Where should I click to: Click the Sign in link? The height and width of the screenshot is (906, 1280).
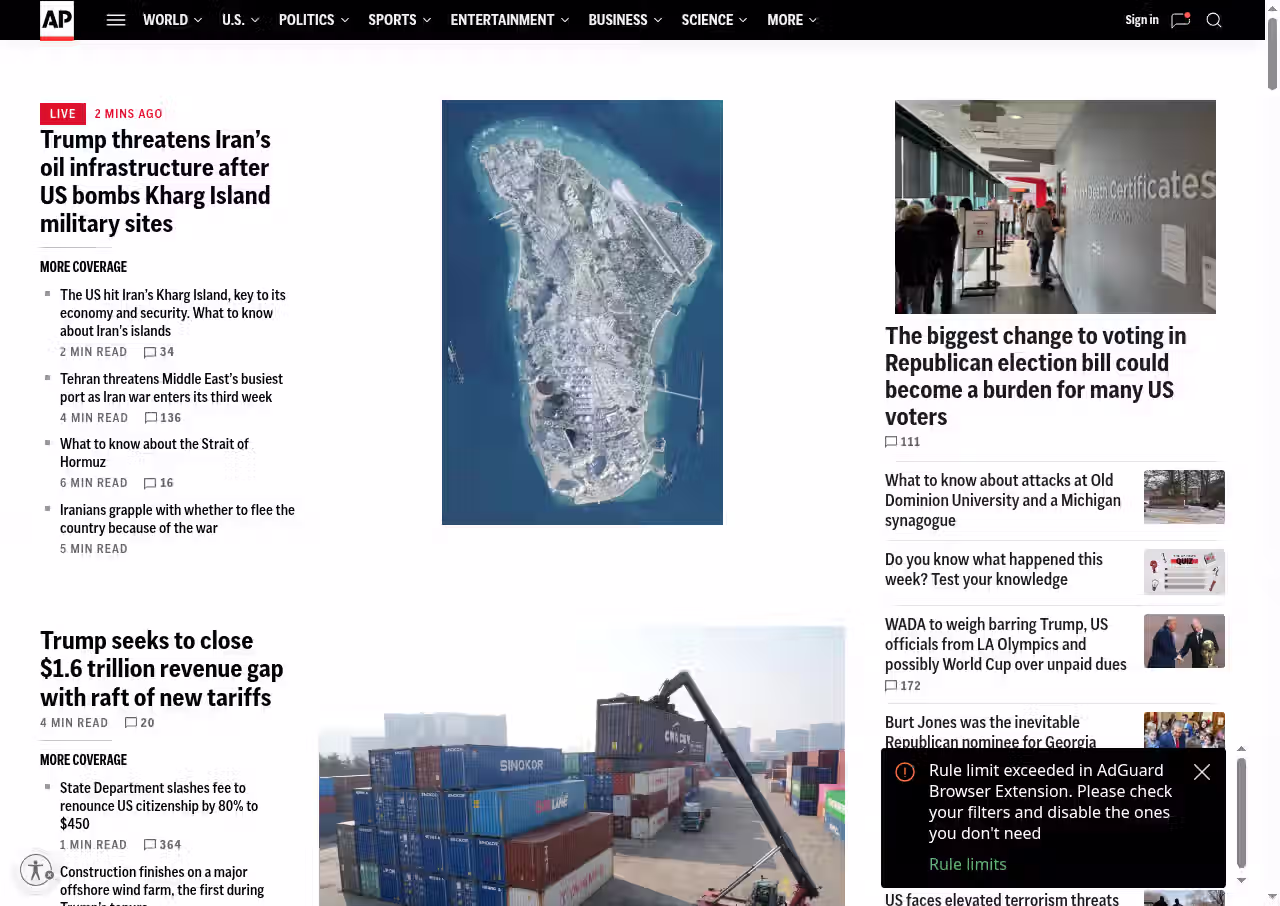(x=1141, y=20)
